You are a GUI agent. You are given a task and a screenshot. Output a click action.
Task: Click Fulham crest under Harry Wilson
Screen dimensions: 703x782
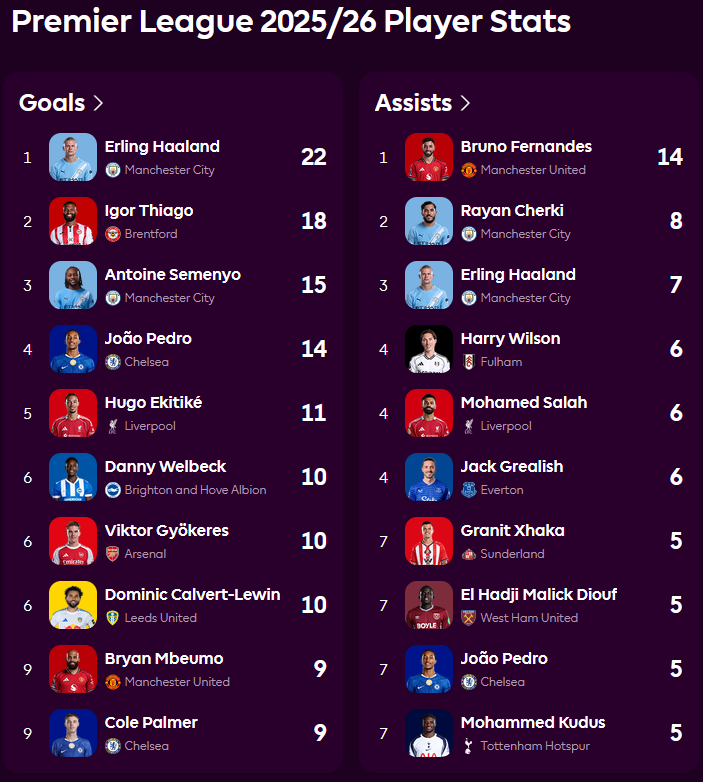469,362
